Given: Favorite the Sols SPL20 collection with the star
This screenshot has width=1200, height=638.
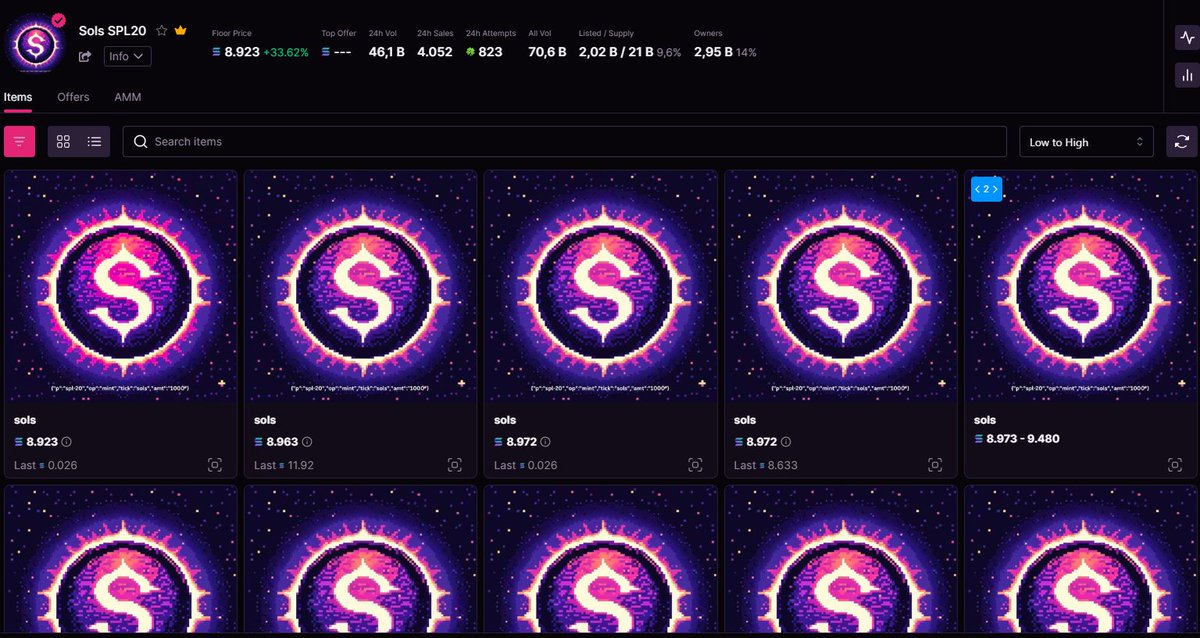Looking at the screenshot, I should (x=162, y=31).
